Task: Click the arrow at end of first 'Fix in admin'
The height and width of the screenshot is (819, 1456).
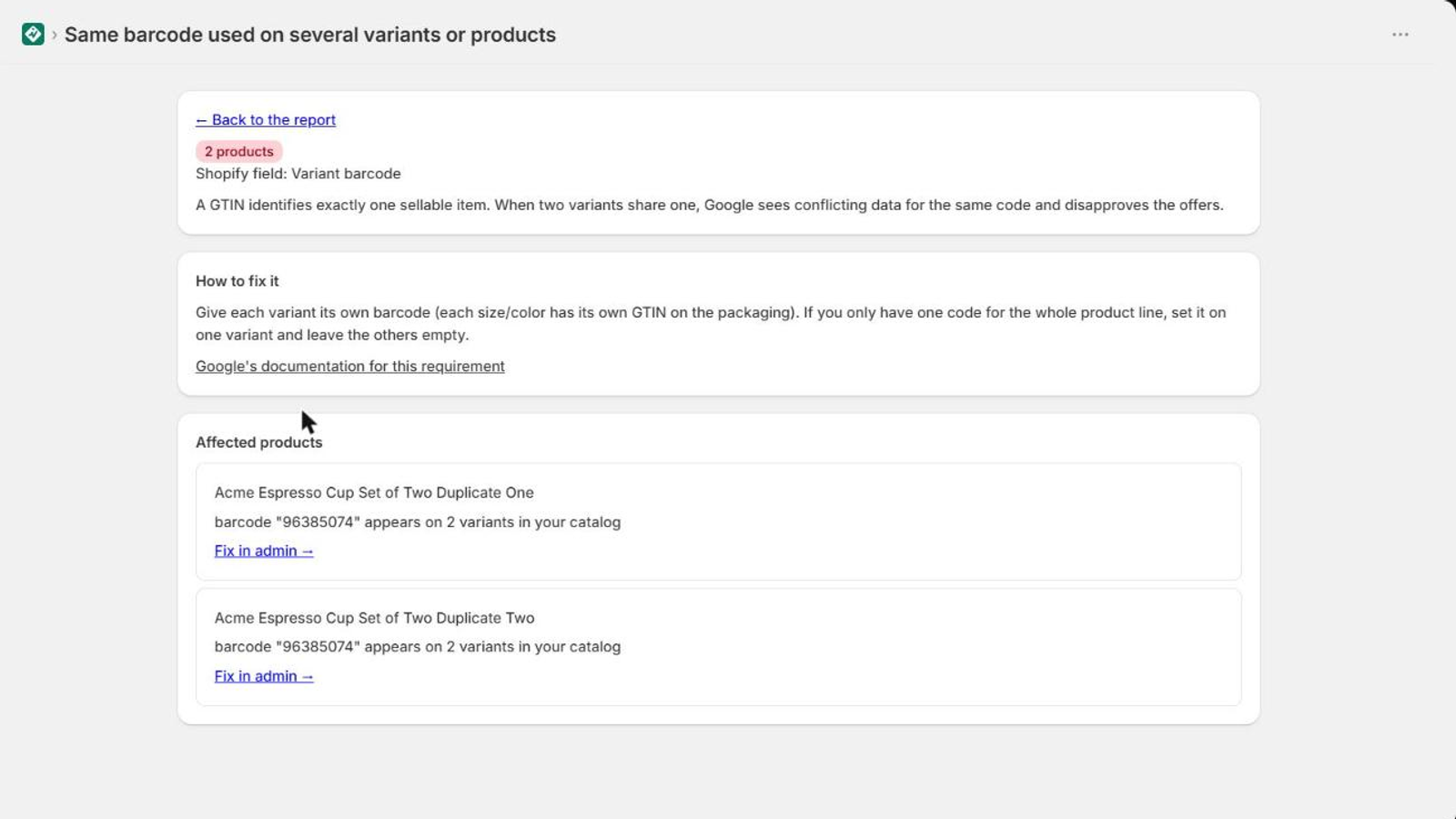Action: click(308, 551)
